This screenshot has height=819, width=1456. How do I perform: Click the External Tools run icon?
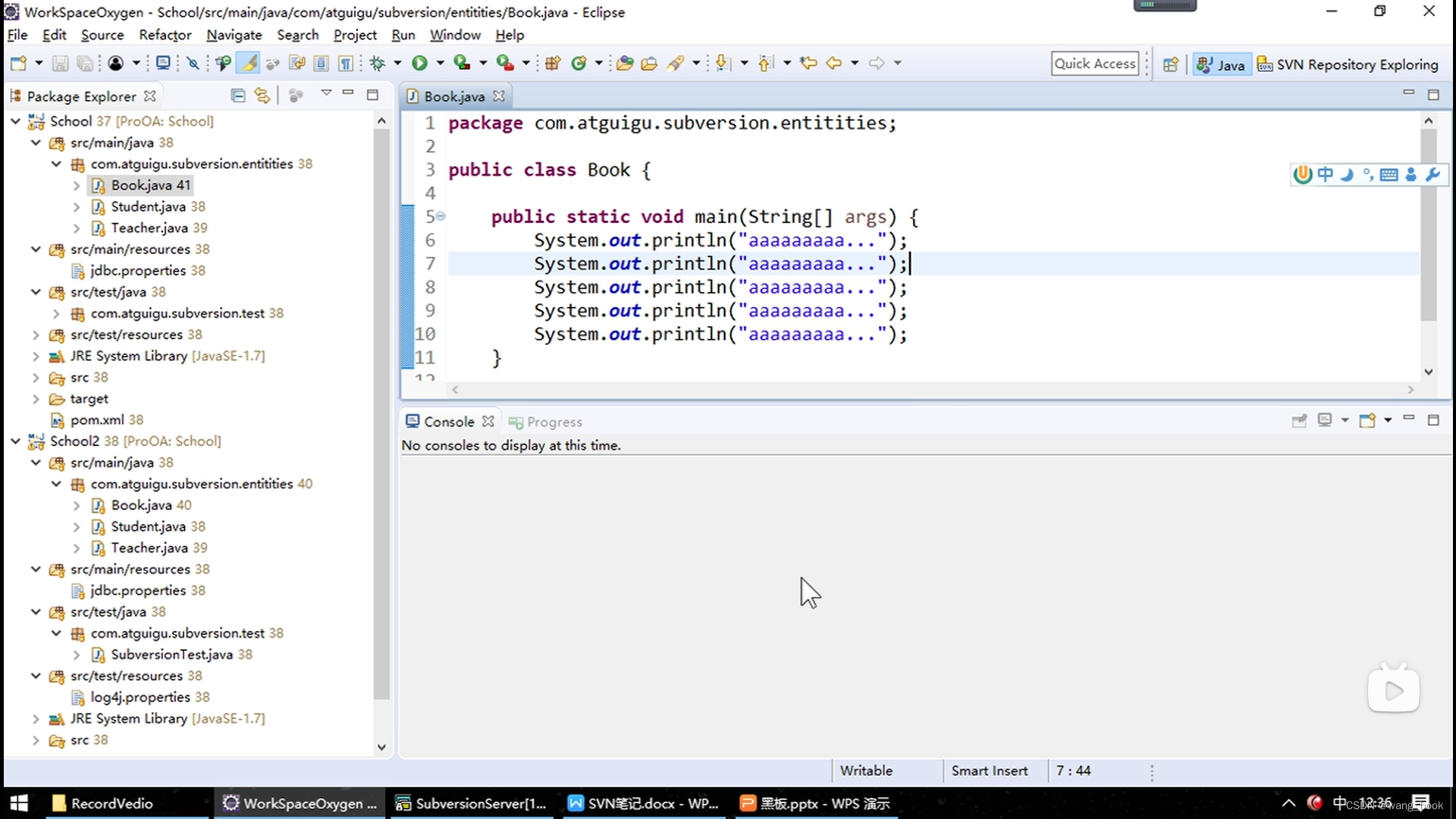point(504,63)
